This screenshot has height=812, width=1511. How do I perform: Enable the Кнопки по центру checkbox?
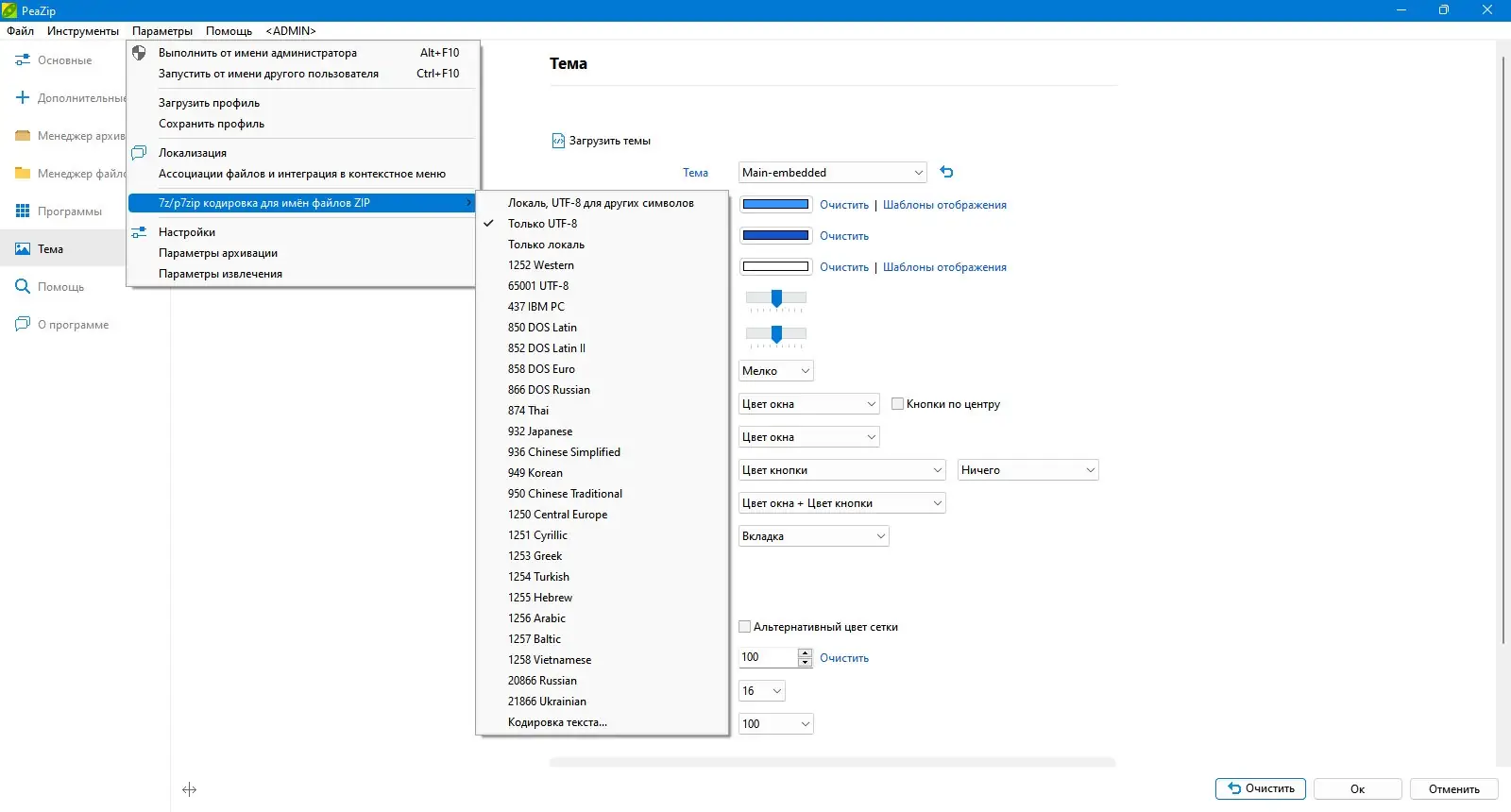click(x=897, y=403)
